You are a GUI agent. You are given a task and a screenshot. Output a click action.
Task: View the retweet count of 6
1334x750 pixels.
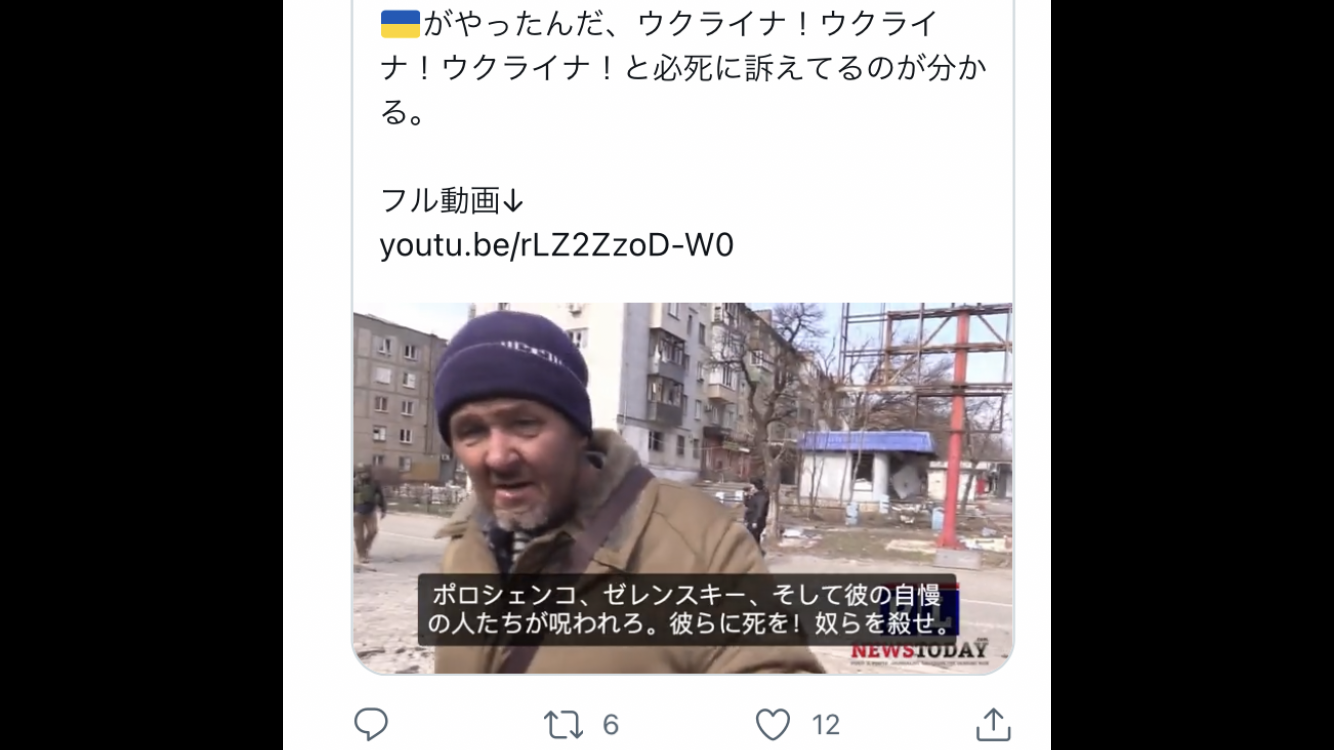coord(610,724)
